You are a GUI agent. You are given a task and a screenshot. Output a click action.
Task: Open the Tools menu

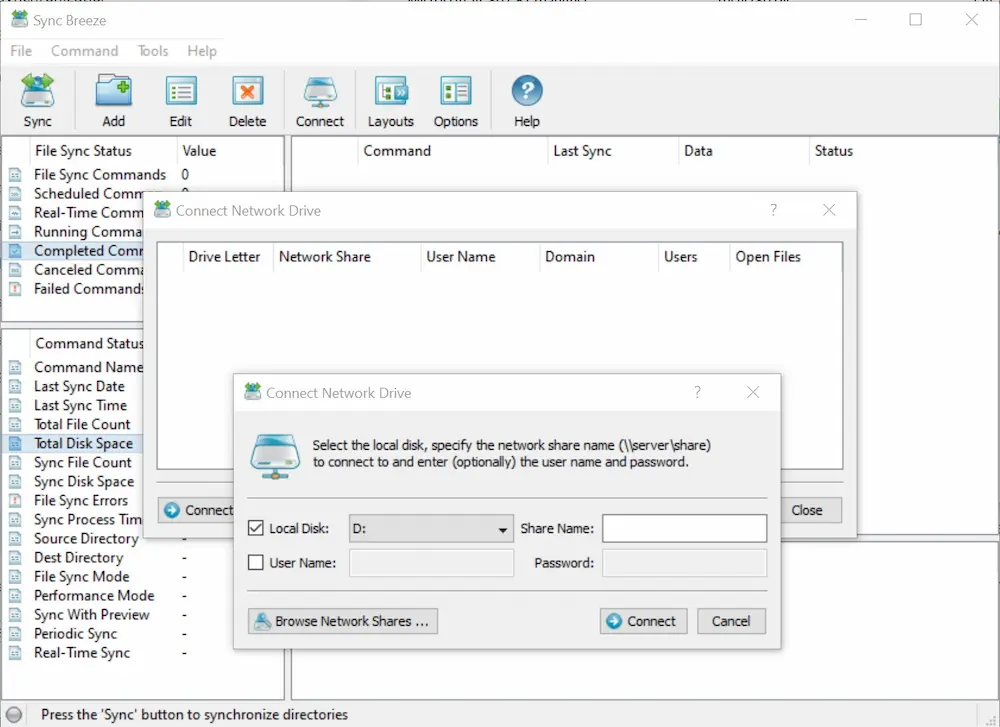tap(153, 51)
